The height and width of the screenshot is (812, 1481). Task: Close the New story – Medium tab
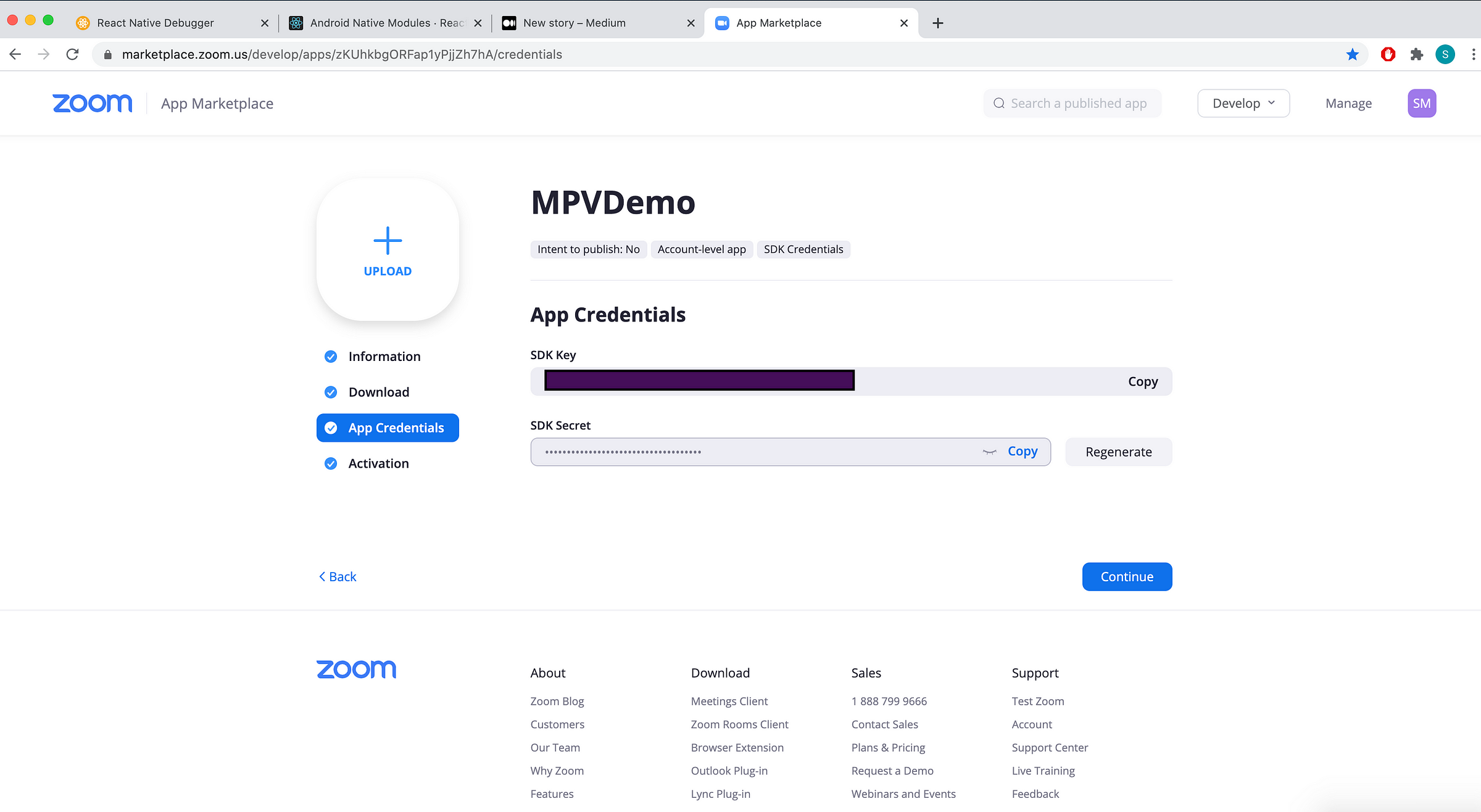pos(691,23)
